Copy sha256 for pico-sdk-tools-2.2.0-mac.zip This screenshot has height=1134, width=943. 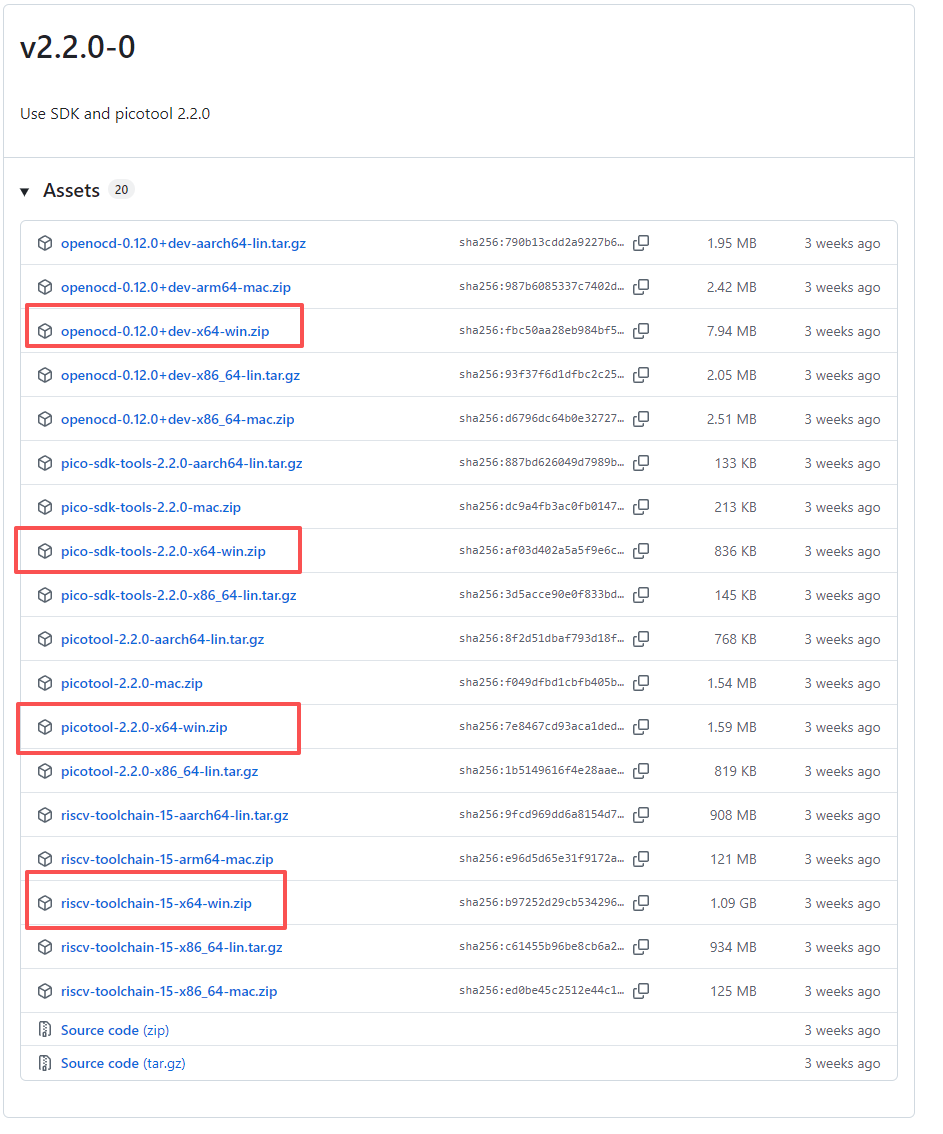pyautogui.click(x=641, y=507)
